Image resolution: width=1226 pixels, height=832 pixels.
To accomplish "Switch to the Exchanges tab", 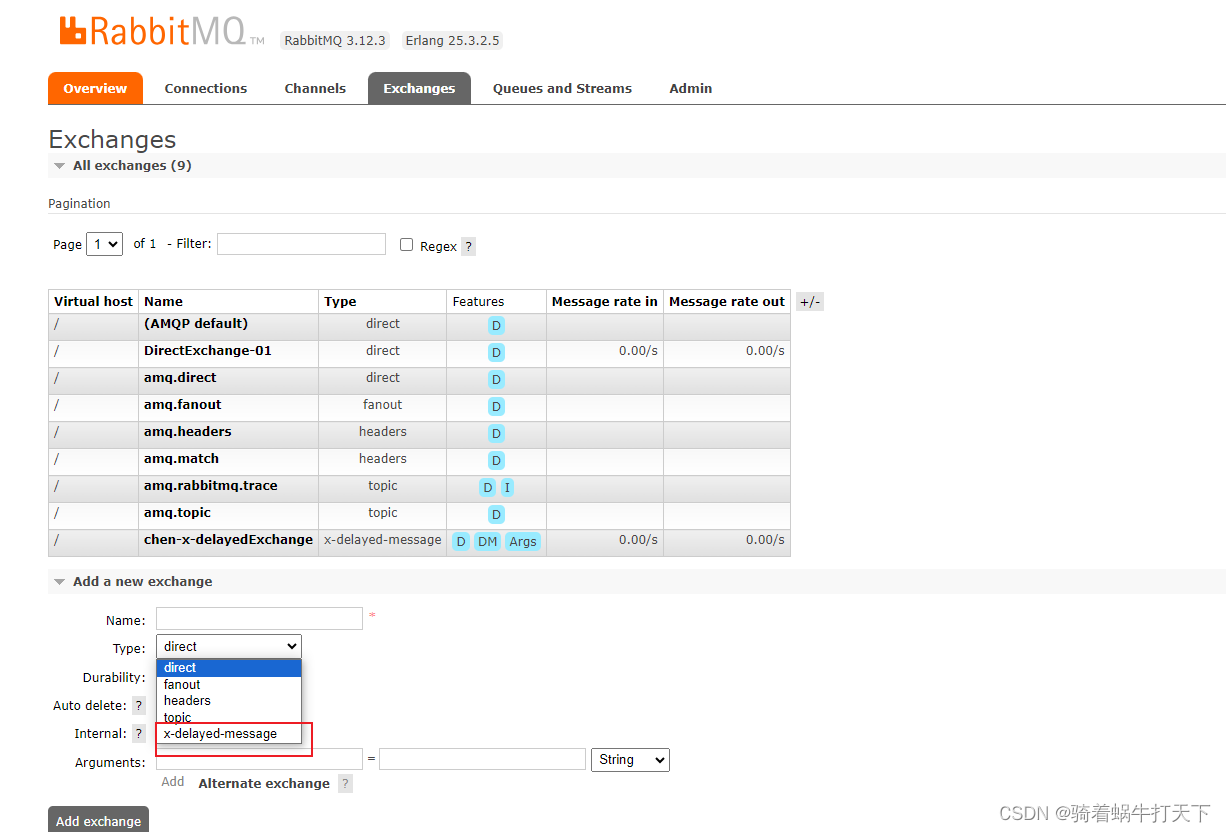I will [419, 88].
